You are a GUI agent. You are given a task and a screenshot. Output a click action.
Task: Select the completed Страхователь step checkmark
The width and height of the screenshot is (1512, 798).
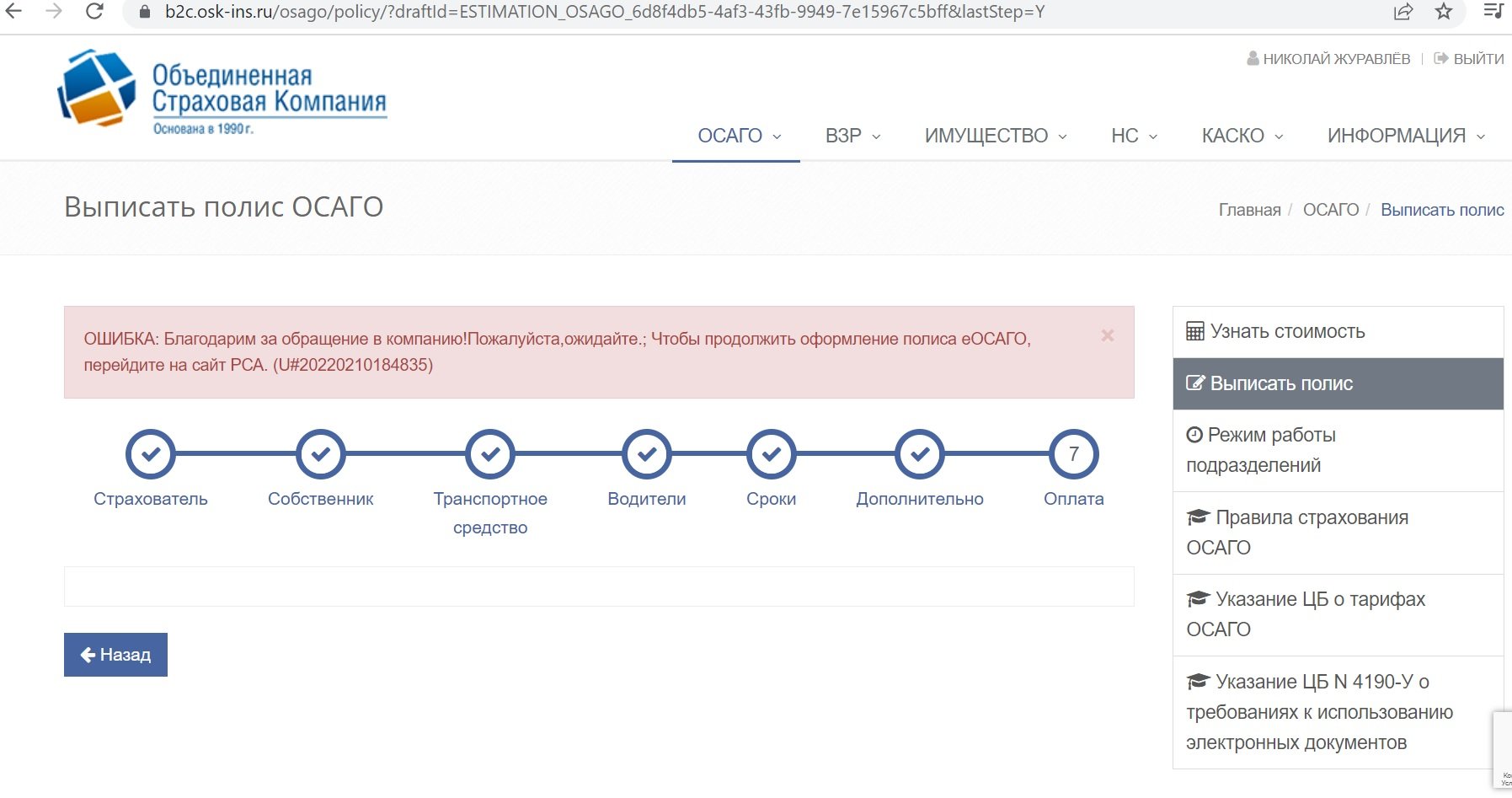click(x=151, y=454)
